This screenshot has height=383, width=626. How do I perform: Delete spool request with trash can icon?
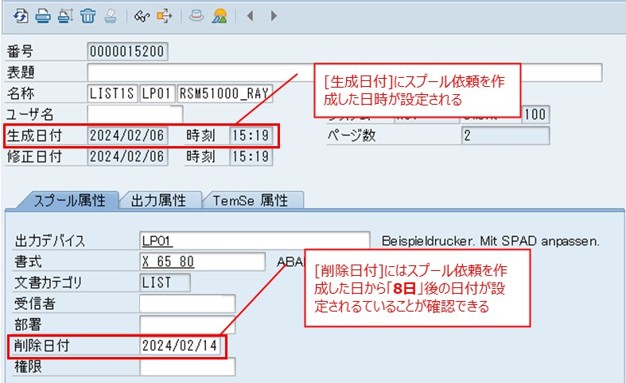pos(88,16)
